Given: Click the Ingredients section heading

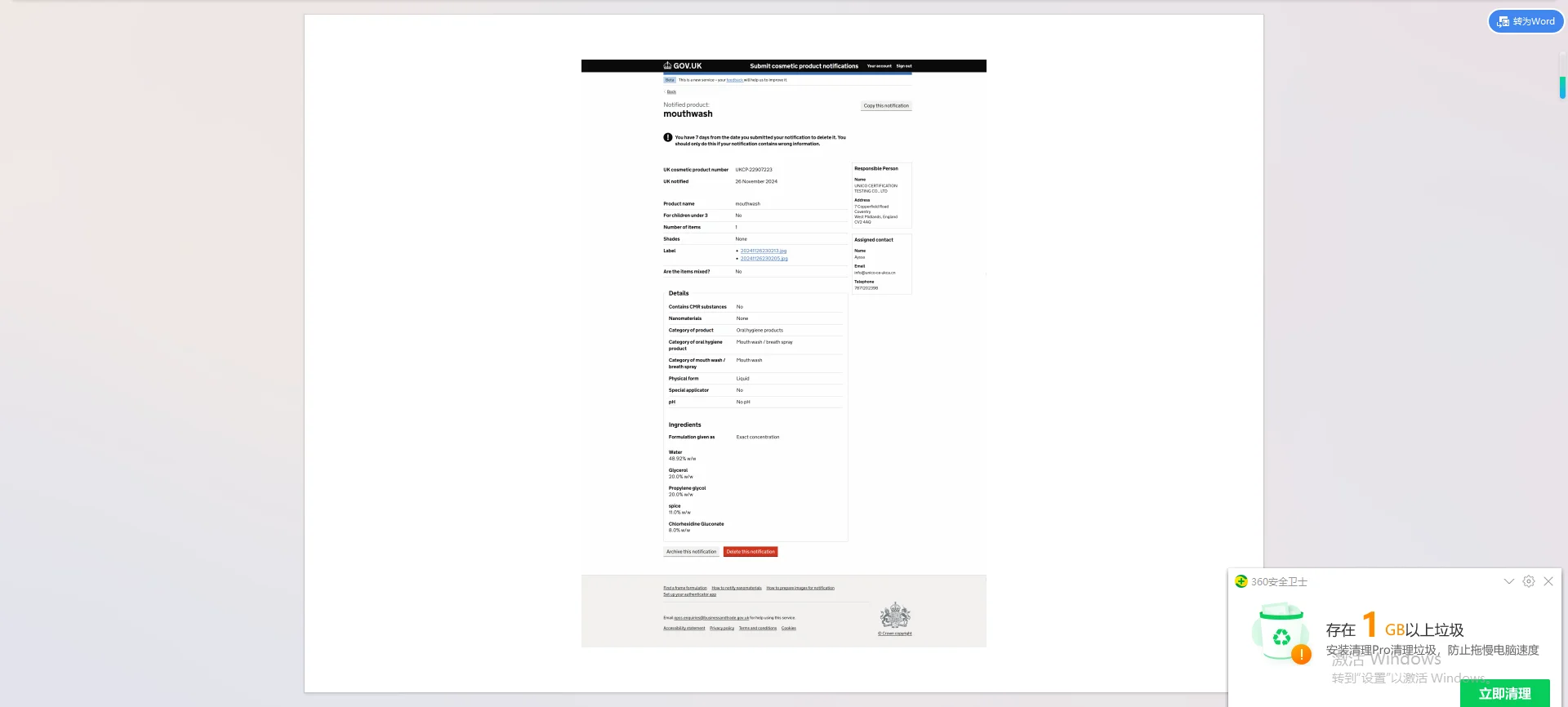Looking at the screenshot, I should (685, 425).
